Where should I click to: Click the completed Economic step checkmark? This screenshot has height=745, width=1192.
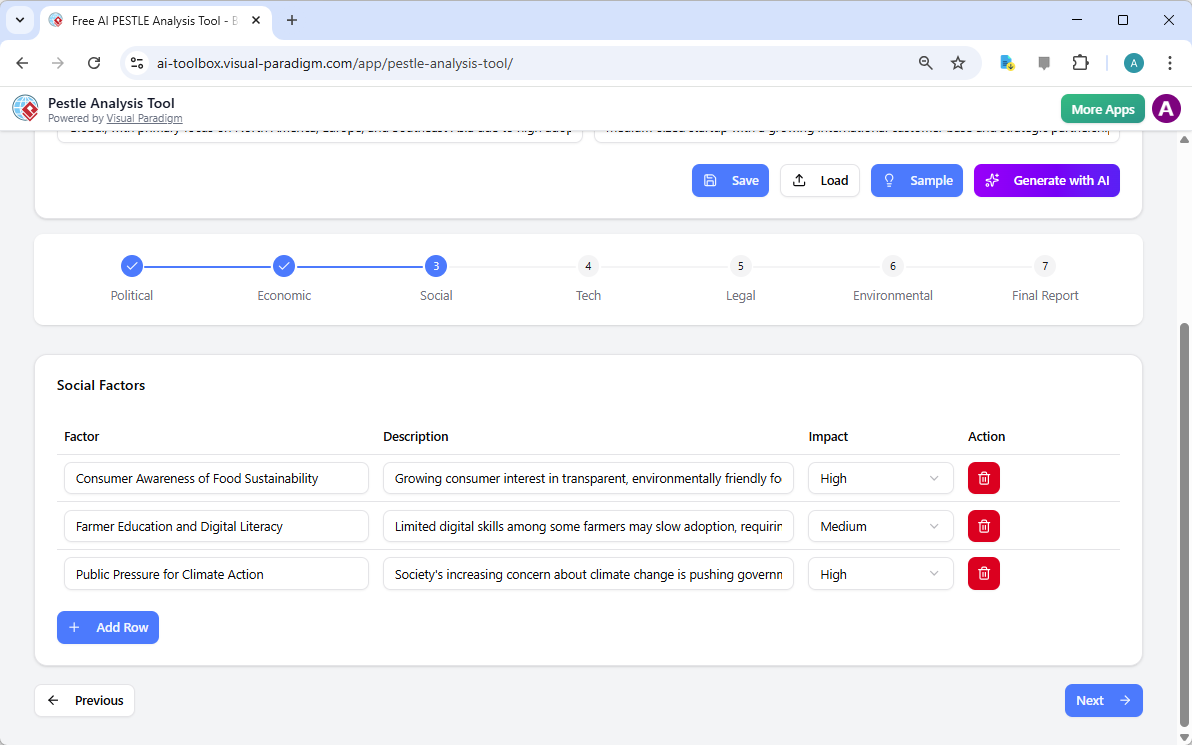click(284, 266)
